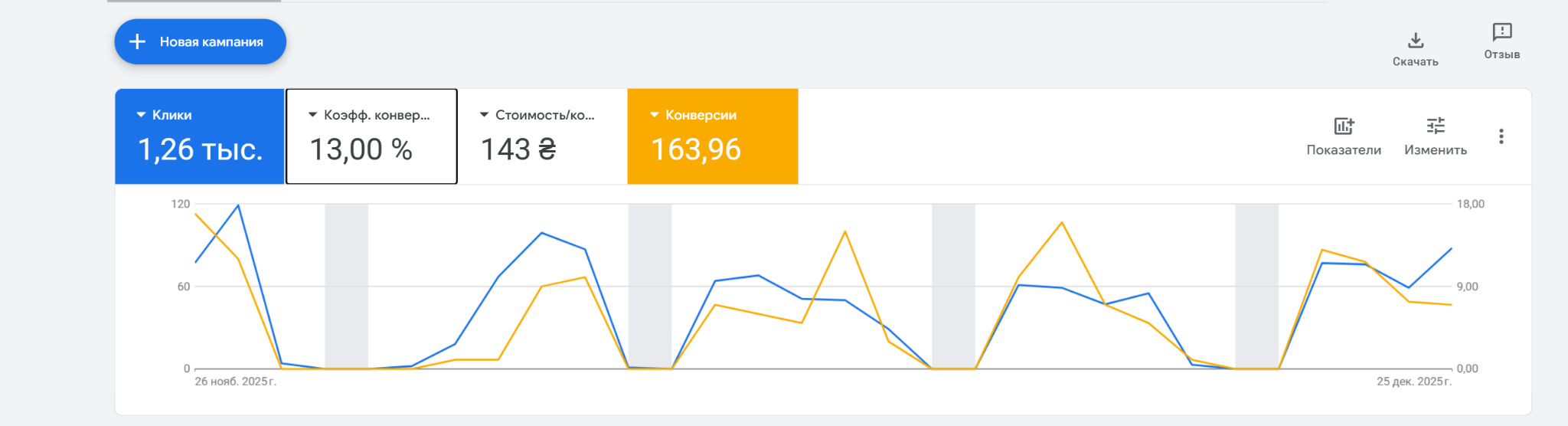Open the three-dot more options menu

pos(1501,136)
